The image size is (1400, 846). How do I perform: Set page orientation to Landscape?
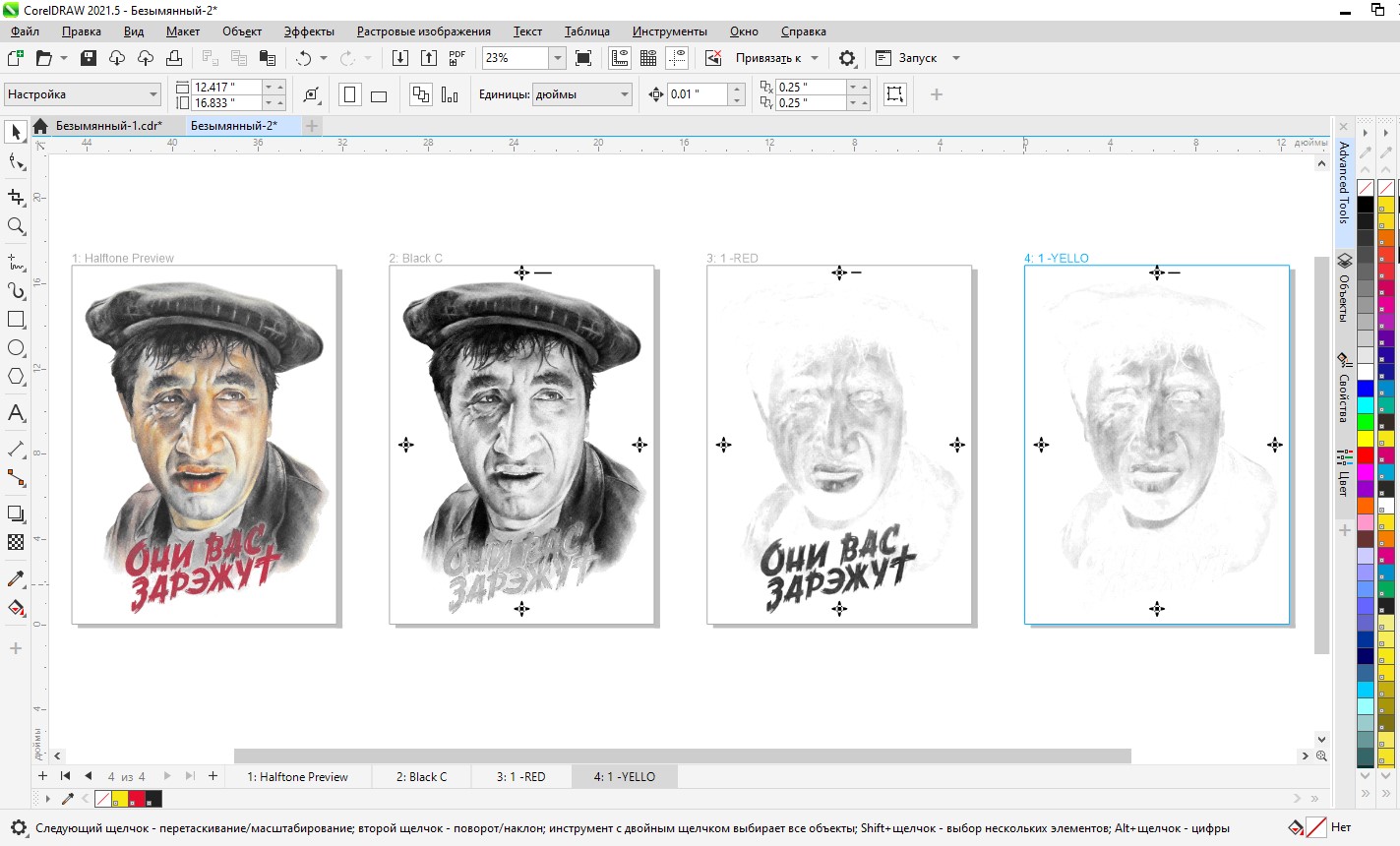tap(379, 94)
